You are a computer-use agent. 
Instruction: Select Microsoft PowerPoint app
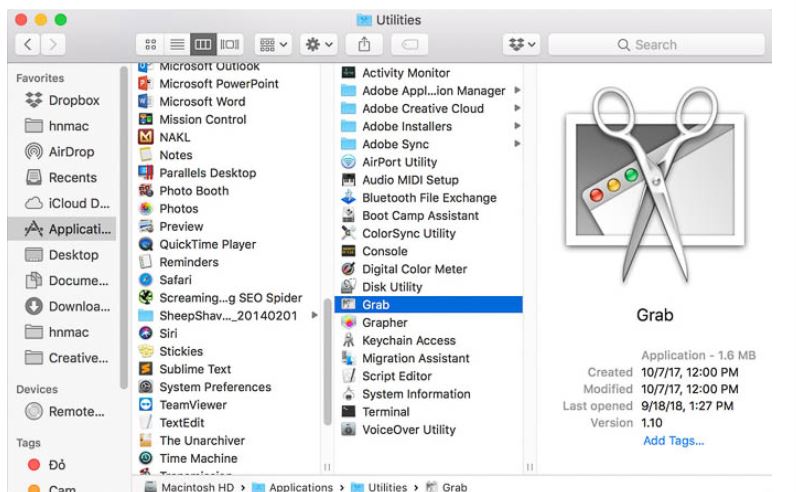point(209,84)
